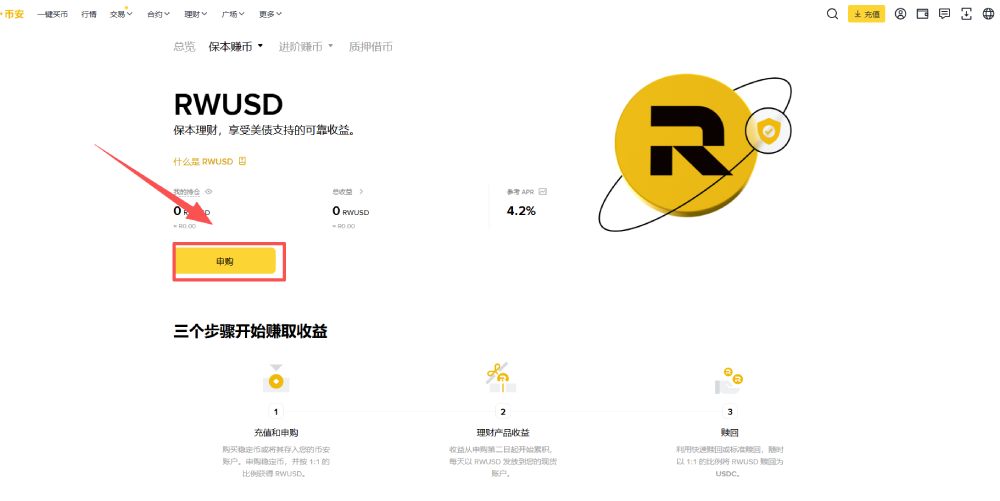The width and height of the screenshot is (1000, 501).
Task: Click the QR scan download icon
Action: [x=966, y=14]
